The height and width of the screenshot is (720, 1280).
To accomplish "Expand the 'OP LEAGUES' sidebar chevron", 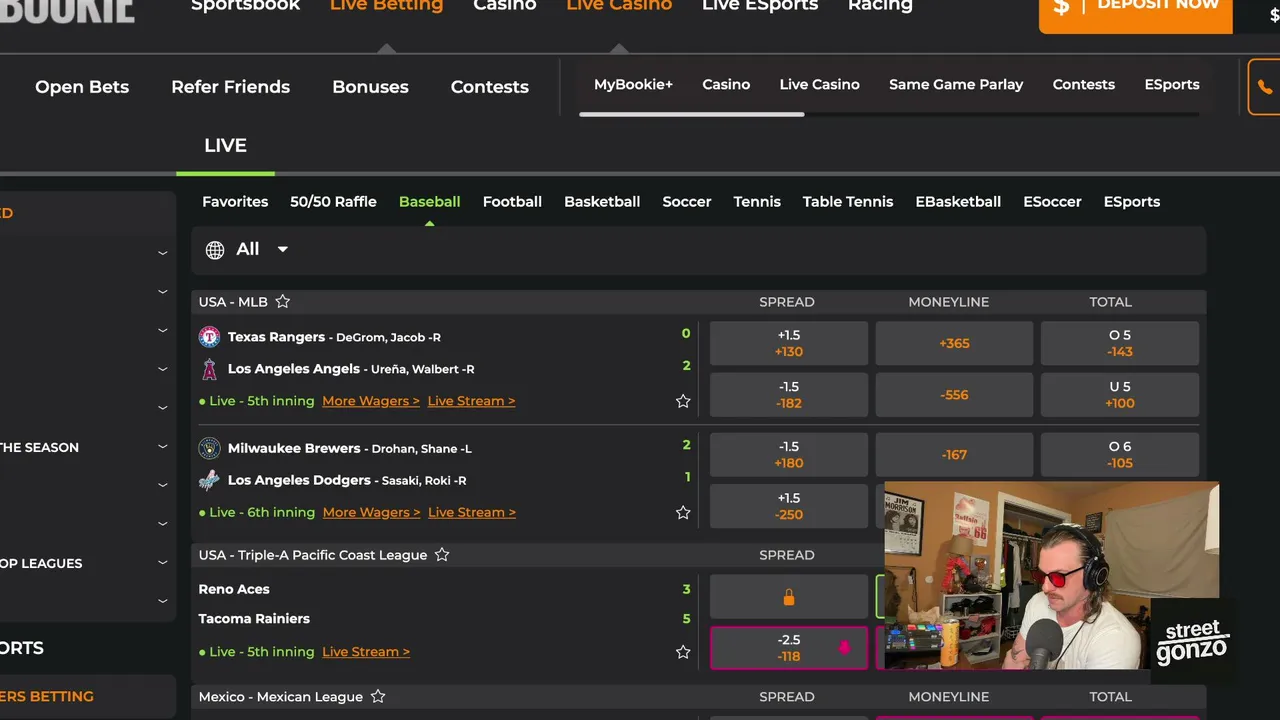I will (162, 563).
